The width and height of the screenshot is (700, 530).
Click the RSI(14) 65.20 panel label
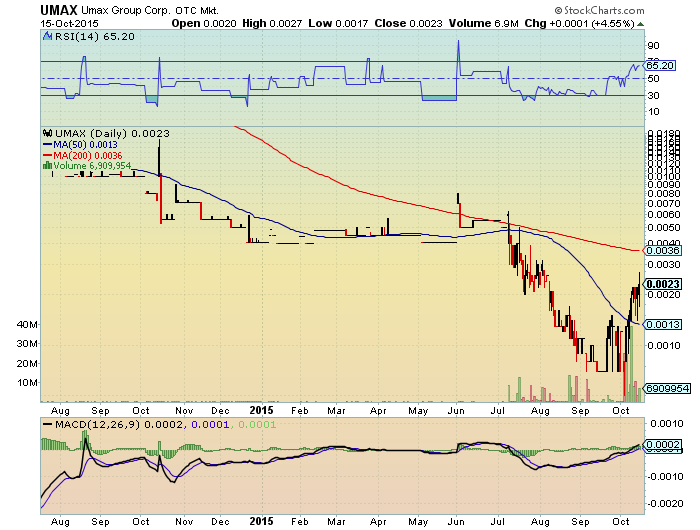click(94, 37)
